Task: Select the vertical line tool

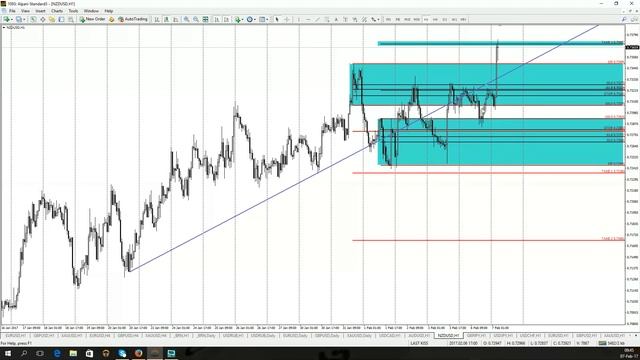Action: [x=298, y=19]
